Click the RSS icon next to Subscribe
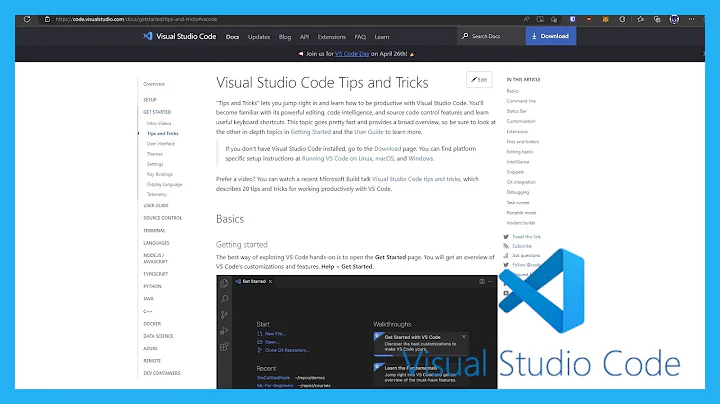This screenshot has height=404, width=720. pos(506,246)
